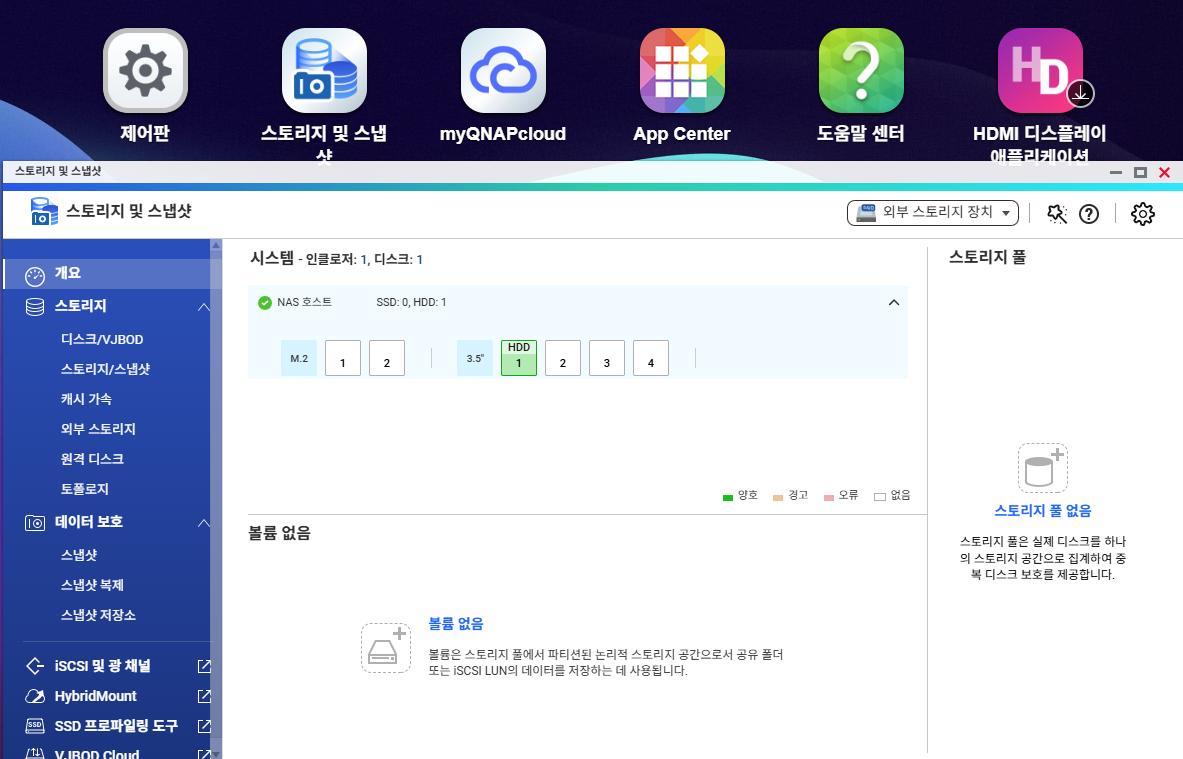
Task: Open storage settings gear icon
Action: click(1142, 214)
